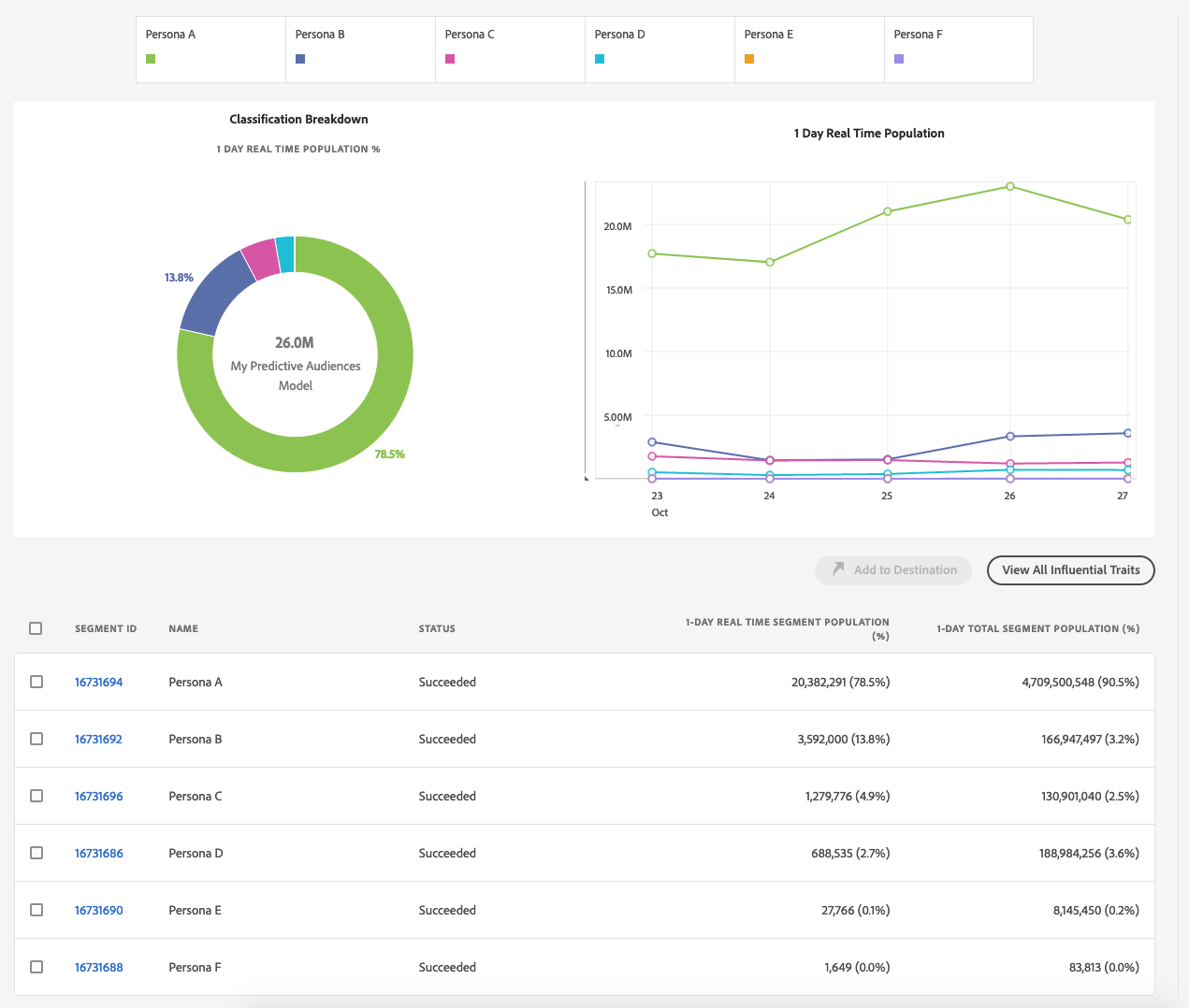Click the 1 Day Real Time Population title
The image size is (1189, 1008).
869,133
